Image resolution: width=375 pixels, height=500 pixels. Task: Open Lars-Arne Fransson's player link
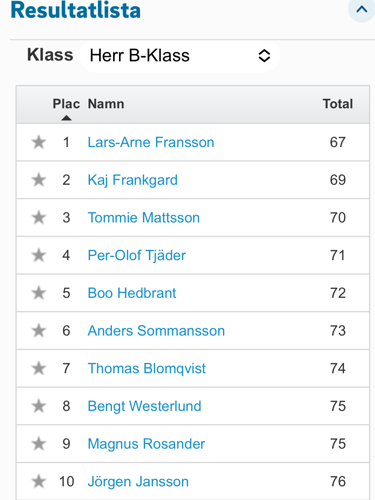[x=151, y=142]
